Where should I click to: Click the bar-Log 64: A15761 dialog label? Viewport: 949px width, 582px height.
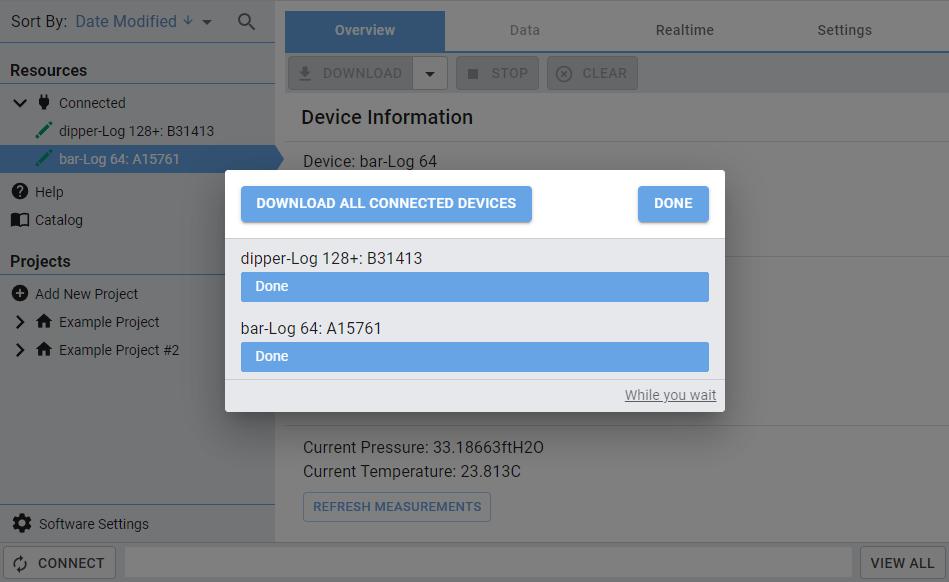click(311, 329)
